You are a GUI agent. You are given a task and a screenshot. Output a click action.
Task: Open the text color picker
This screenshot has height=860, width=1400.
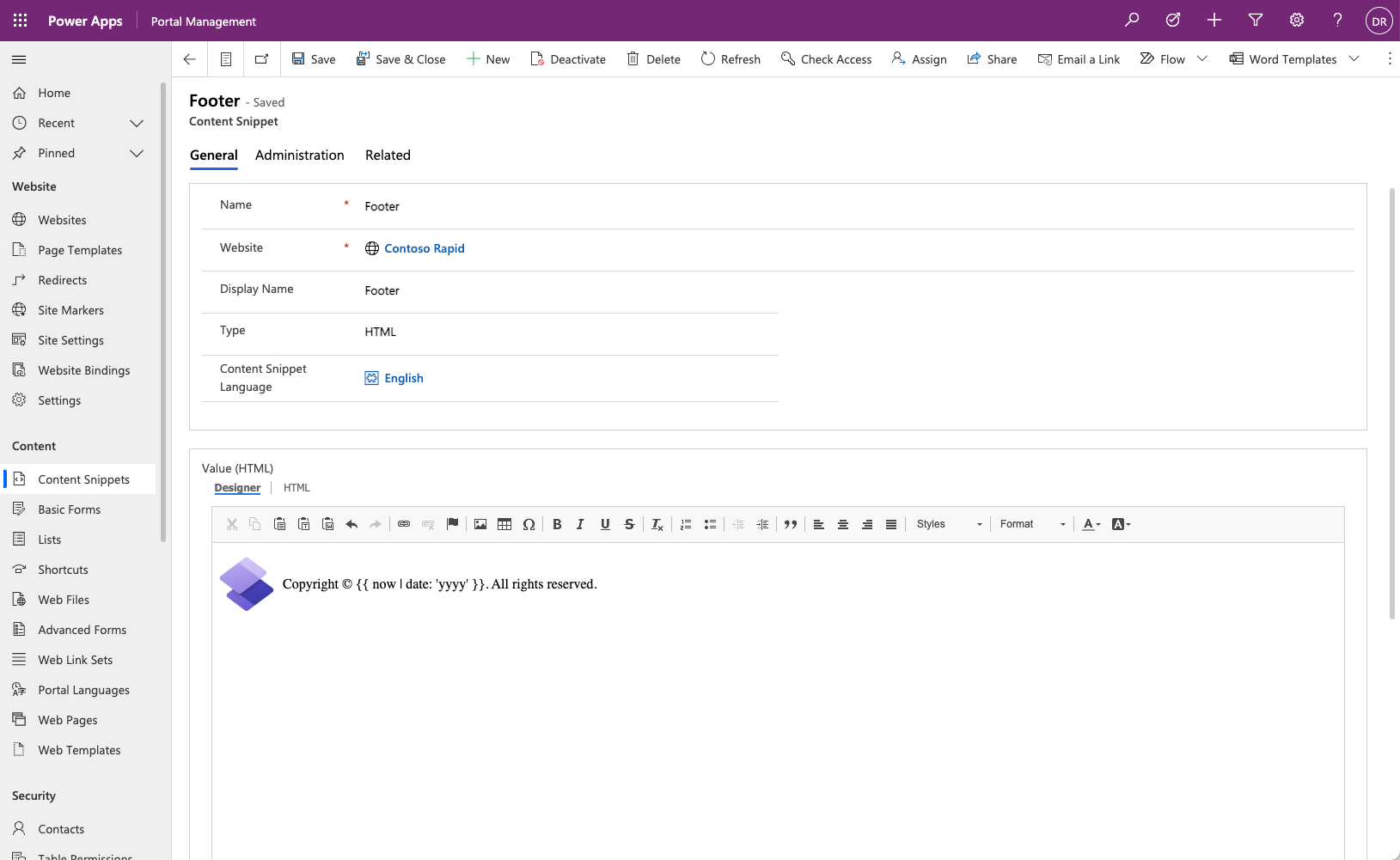point(1091,524)
